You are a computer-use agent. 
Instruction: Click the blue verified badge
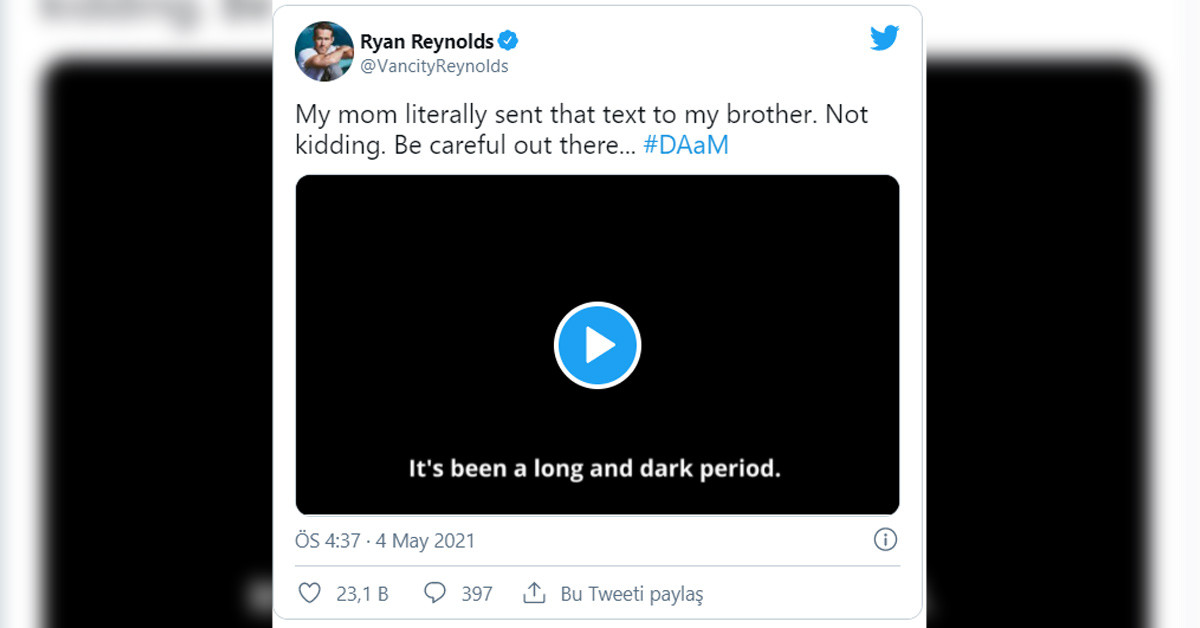pos(509,41)
